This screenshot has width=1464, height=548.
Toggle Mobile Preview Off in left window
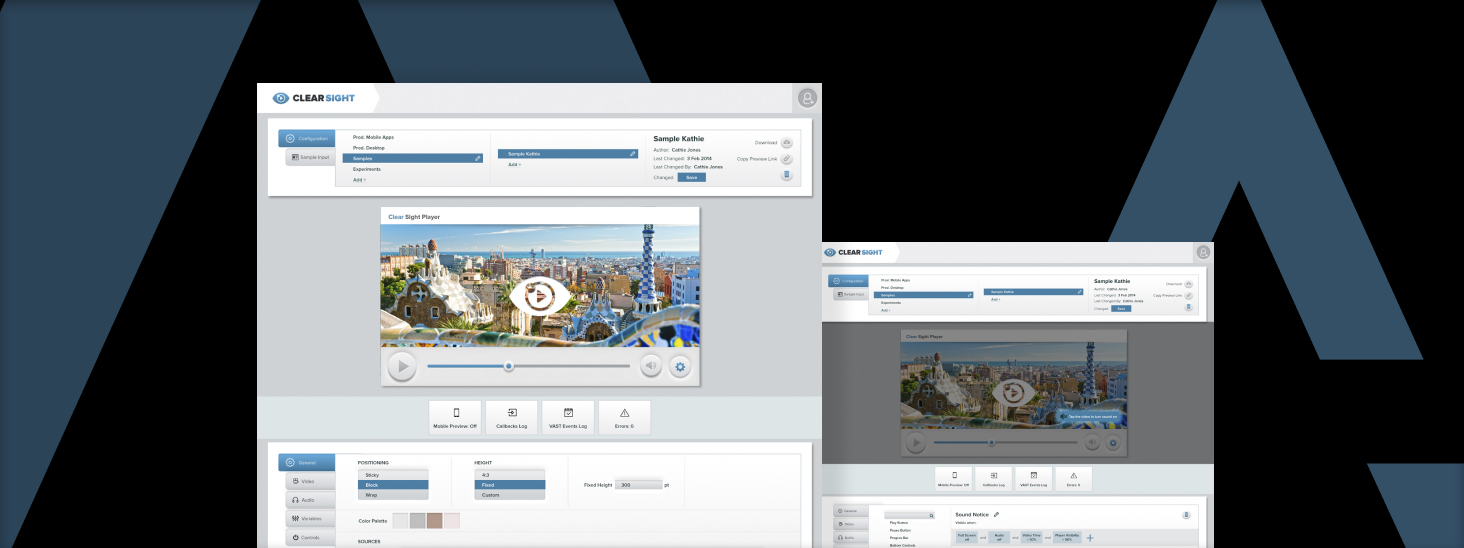pyautogui.click(x=456, y=417)
